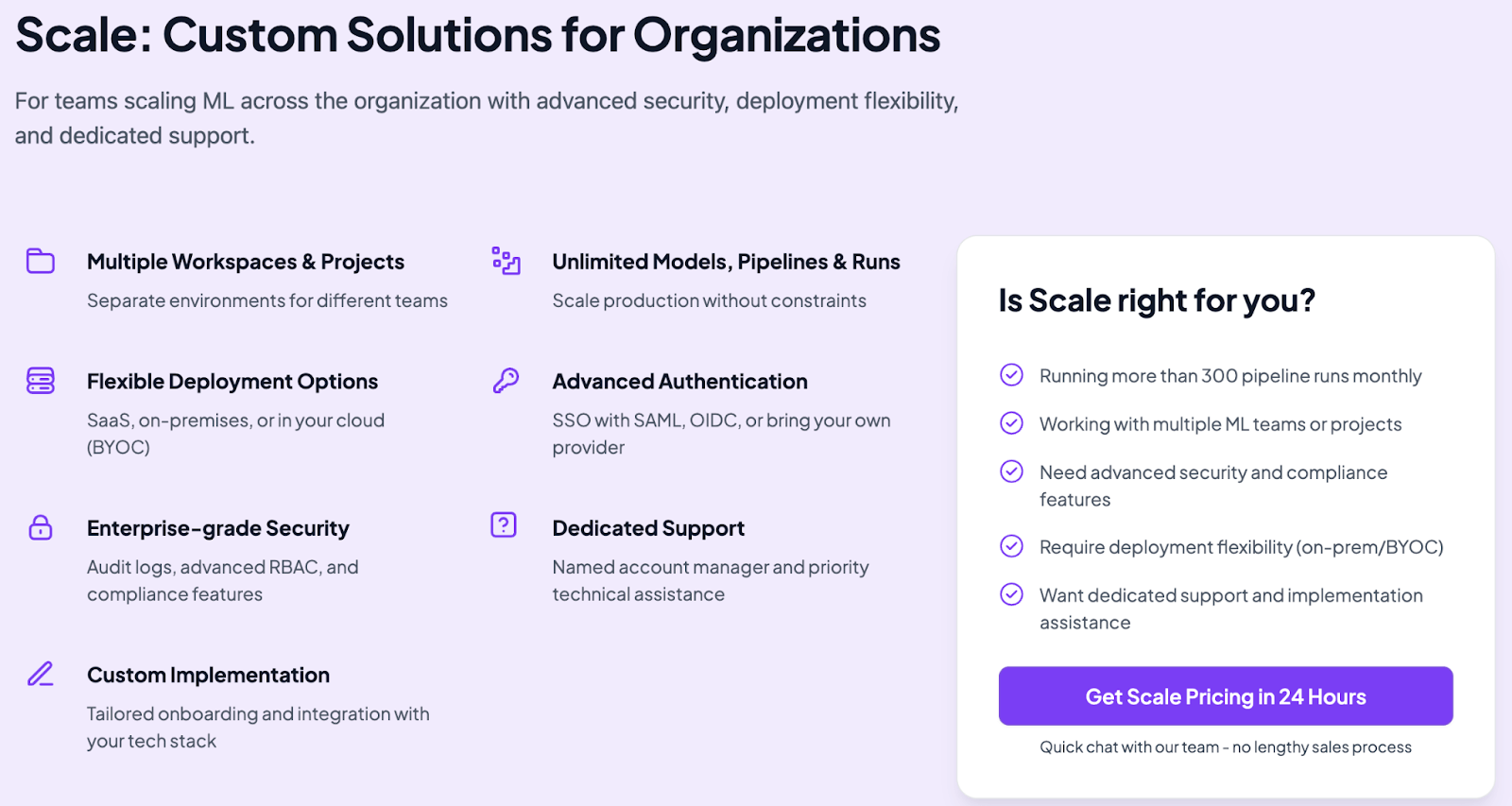Click the Scale: Custom Solutions for Organizations heading

(478, 36)
